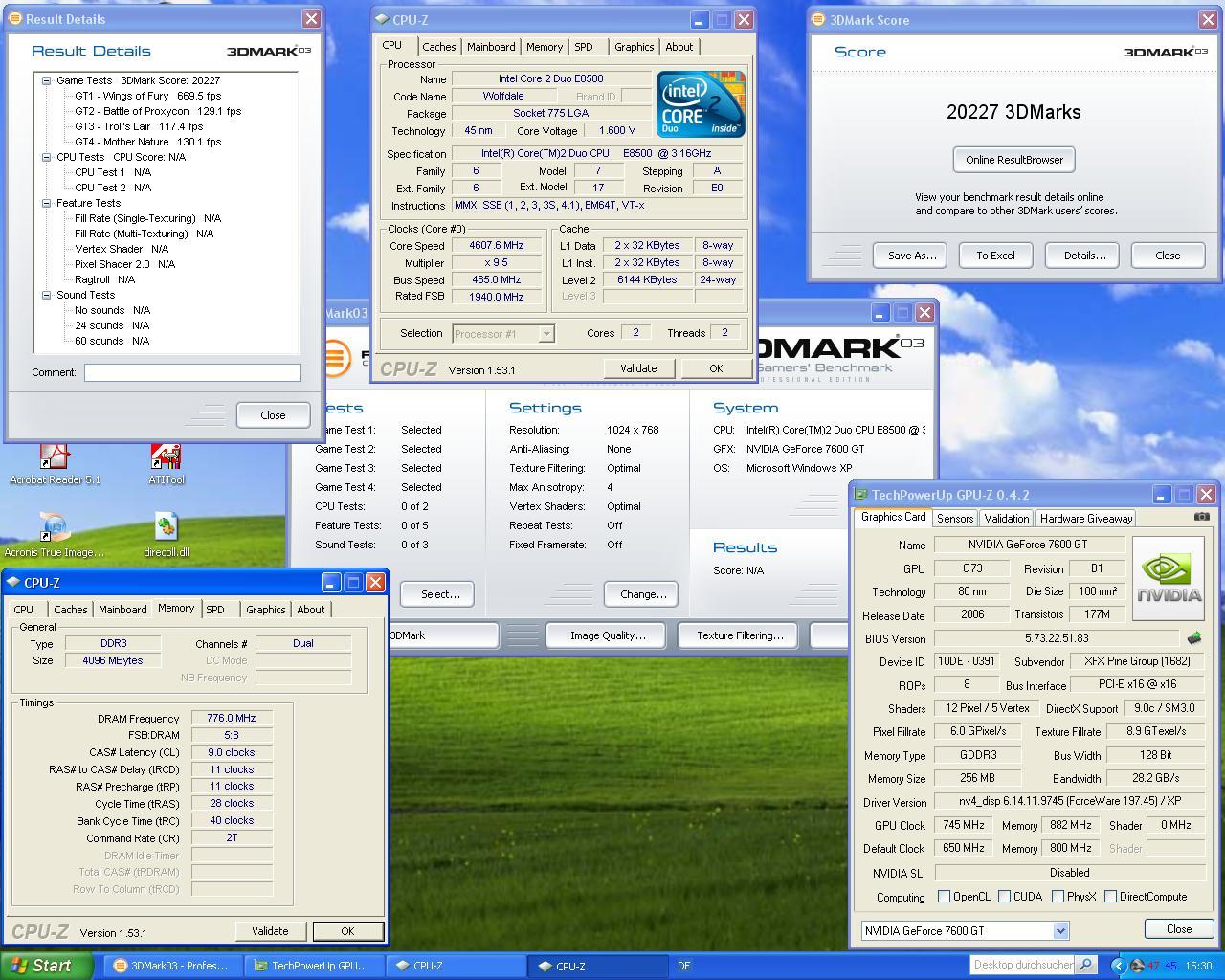Click the Intel Core 2 Duo logo
The image size is (1225, 980).
point(701,103)
